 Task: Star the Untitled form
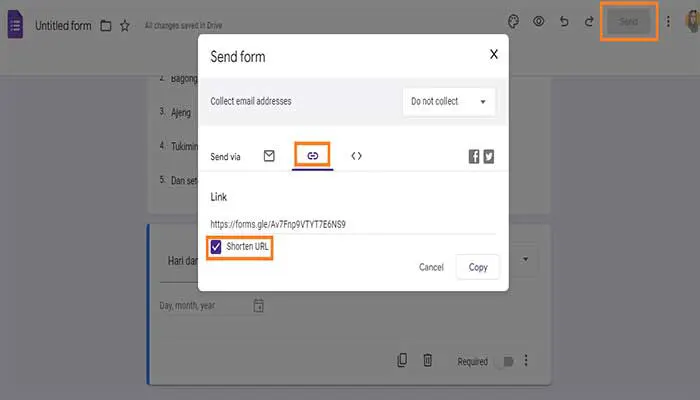click(125, 26)
